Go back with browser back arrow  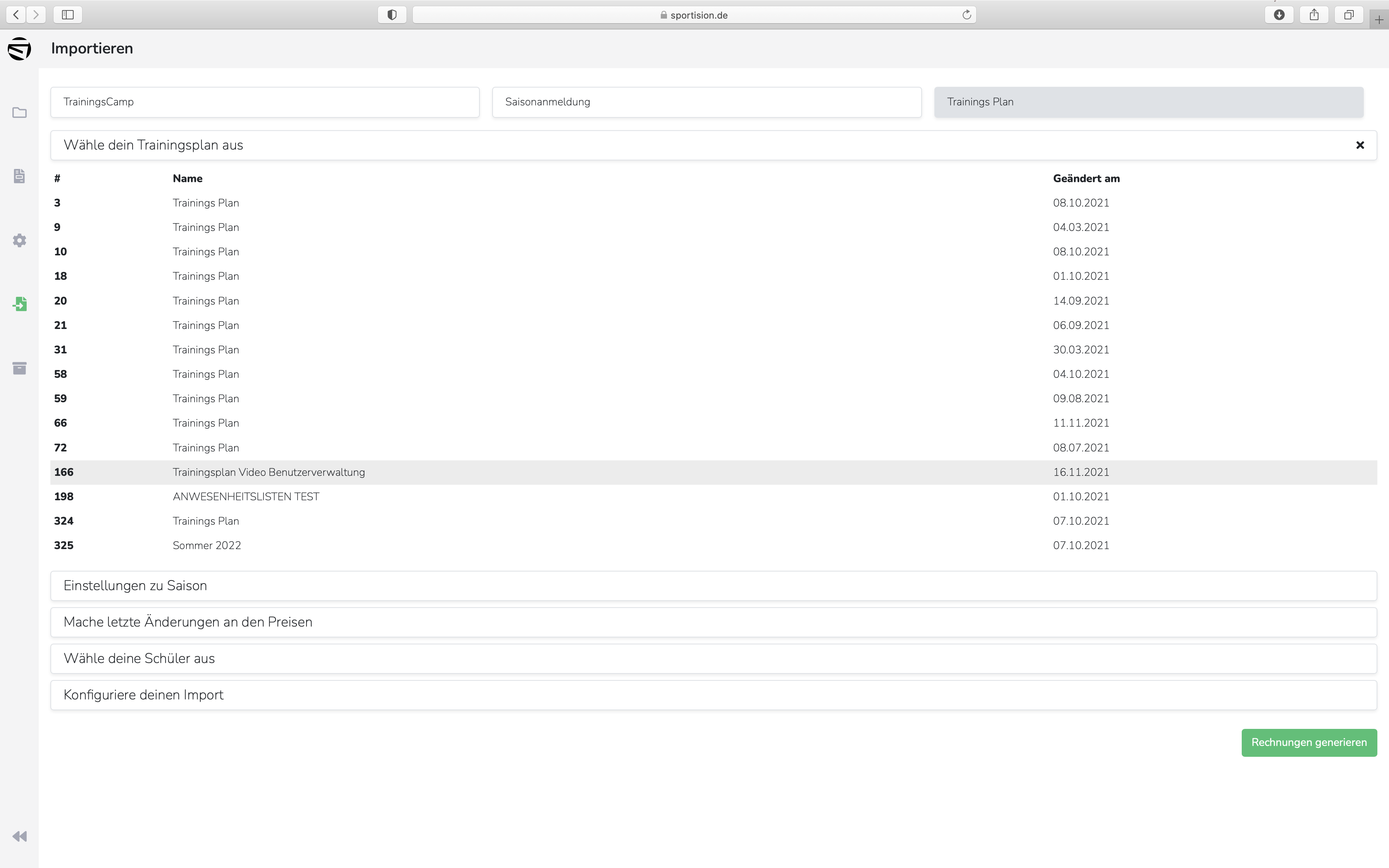(x=16, y=14)
